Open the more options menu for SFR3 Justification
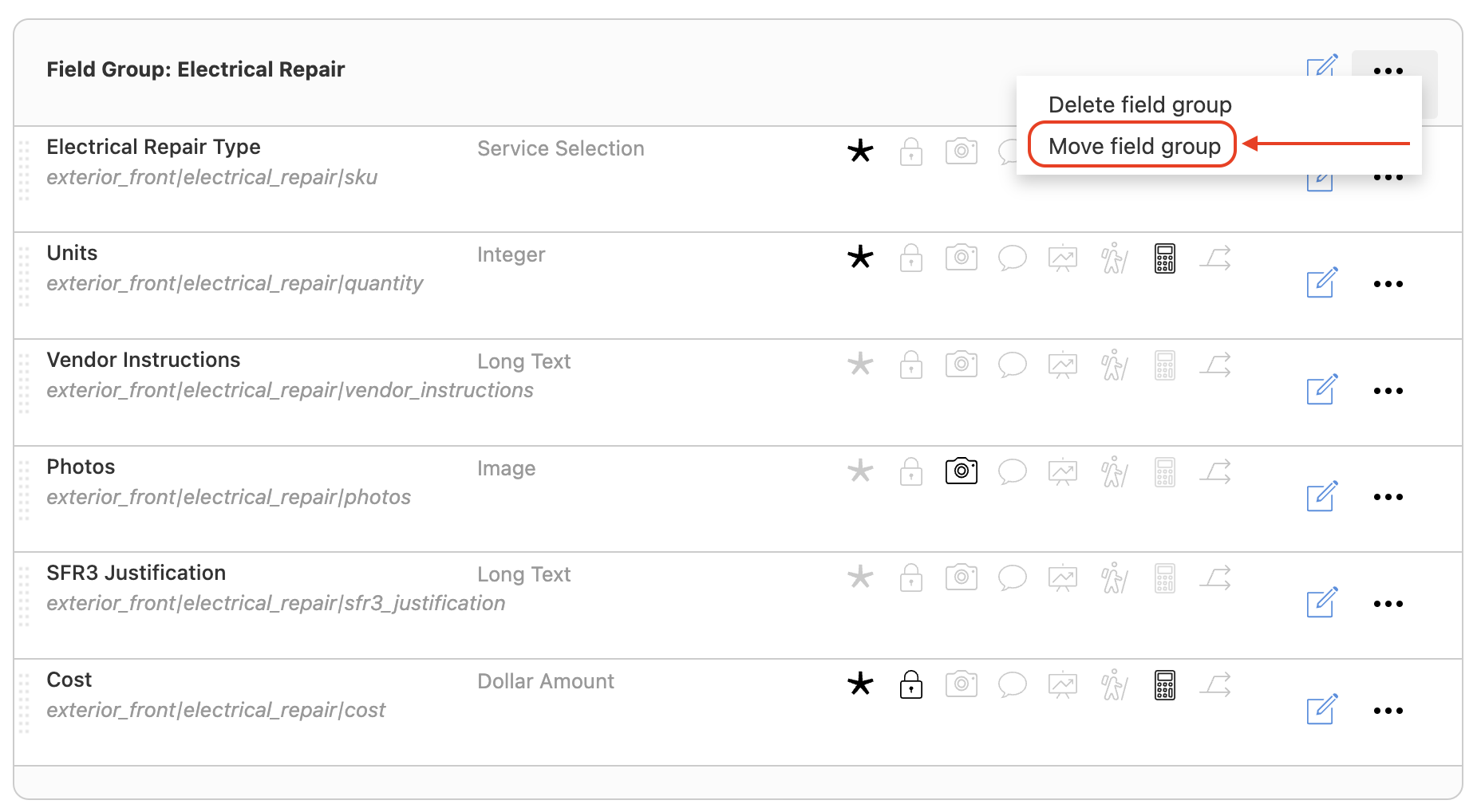Viewport: 1481px width, 812px height. [1388, 604]
